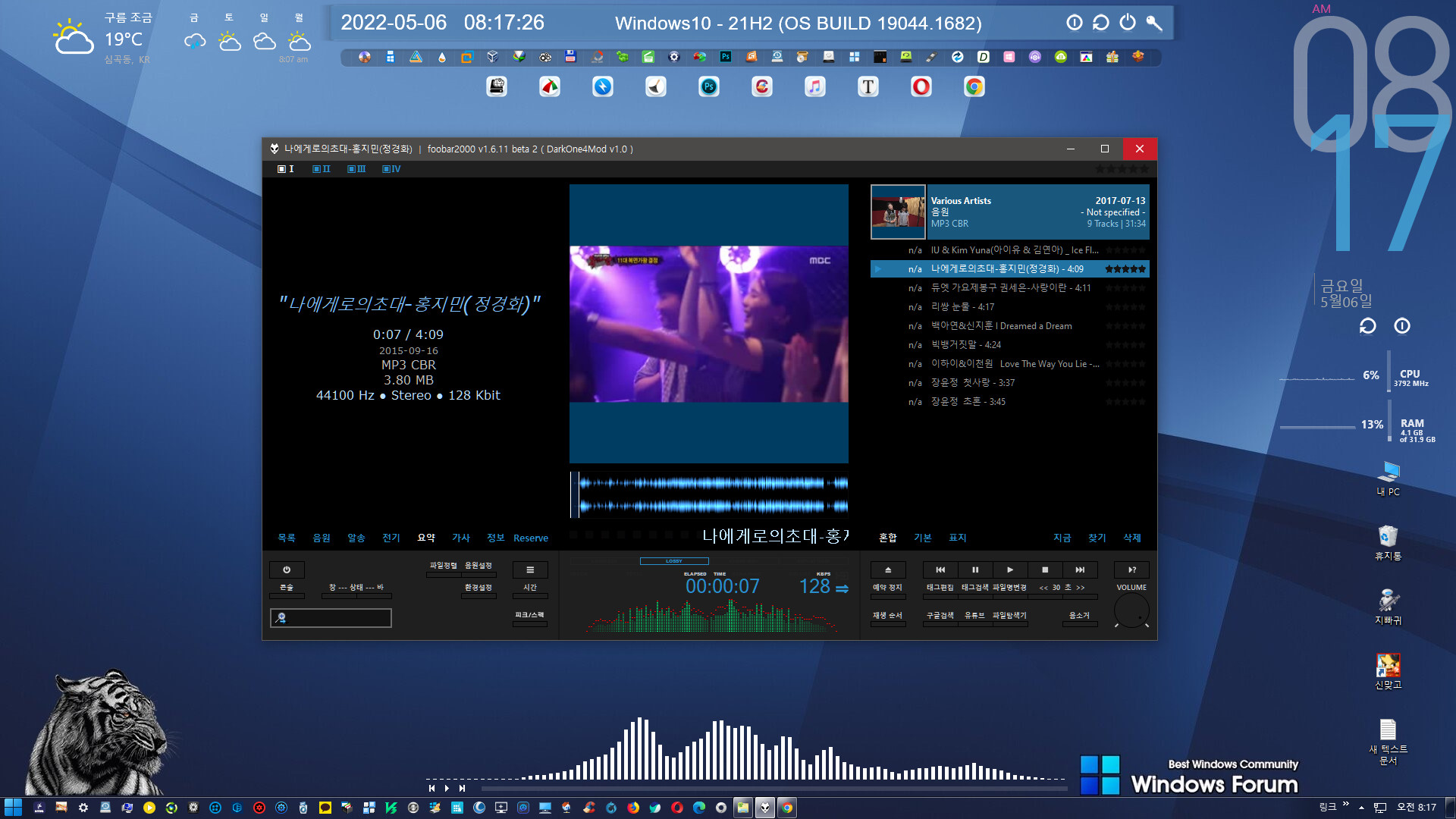Pause playback in foobar2000
The image size is (1456, 819).
[975, 570]
